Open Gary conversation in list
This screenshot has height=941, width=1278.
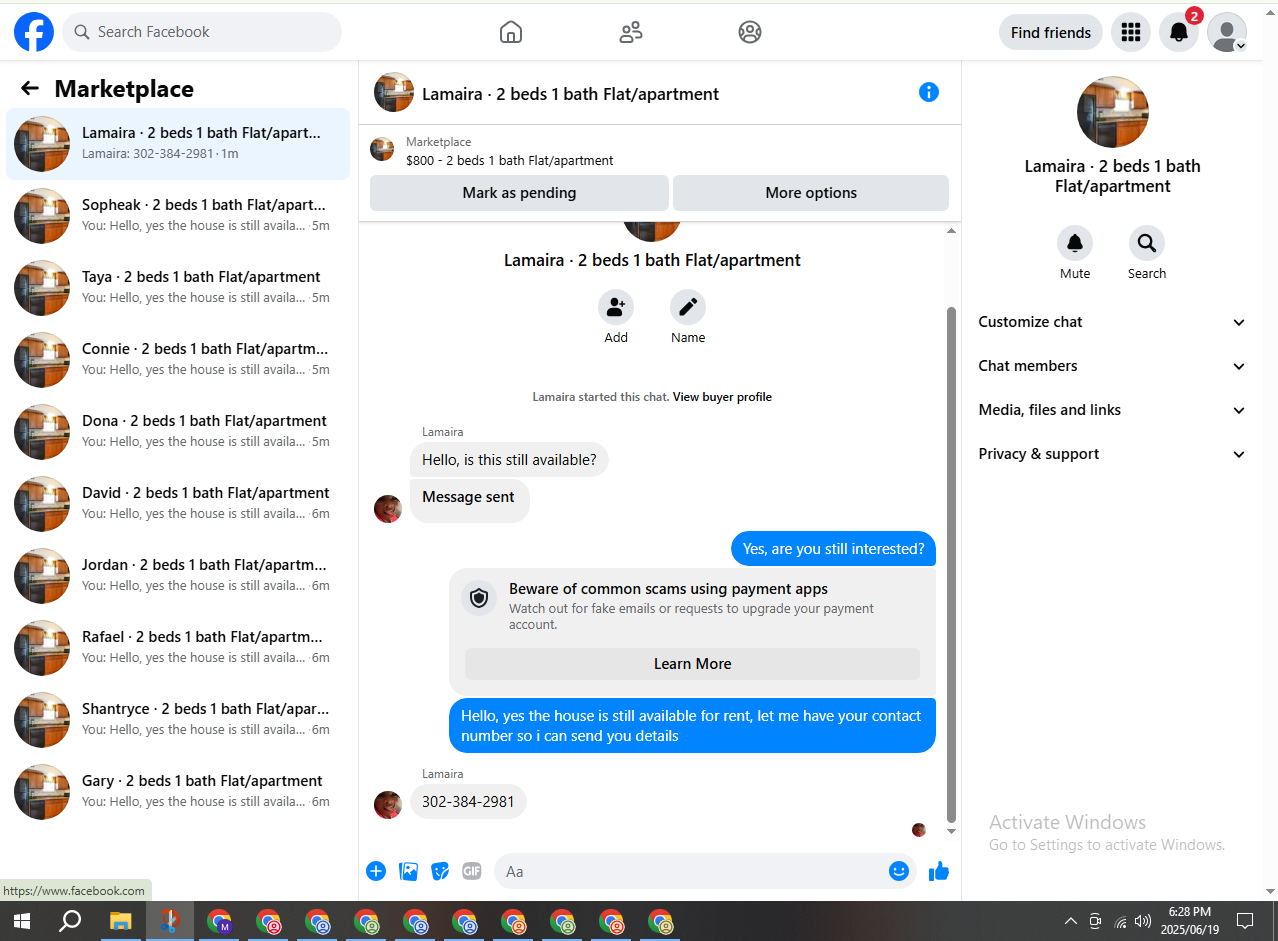(178, 792)
